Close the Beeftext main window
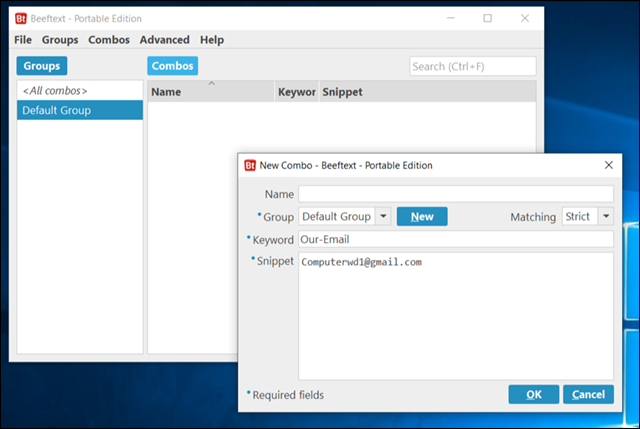The width and height of the screenshot is (640, 429). [525, 18]
